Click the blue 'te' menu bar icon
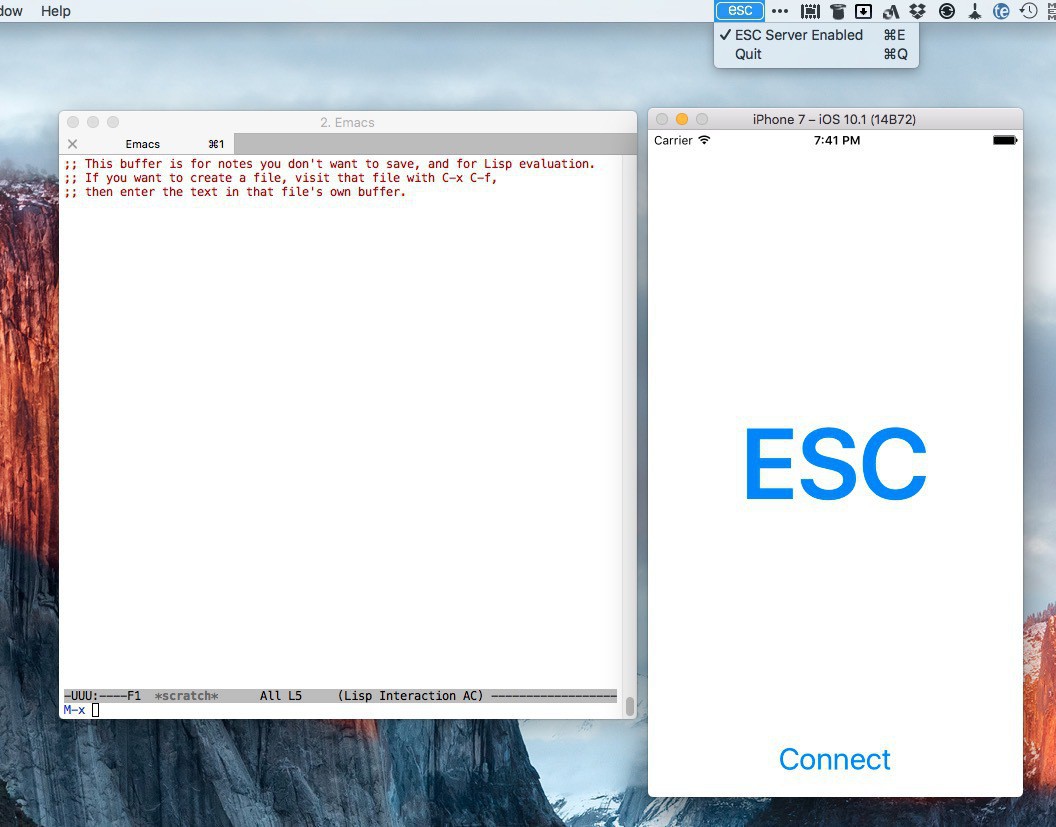Screen dimensions: 1056x827 pyautogui.click(x=1001, y=11)
